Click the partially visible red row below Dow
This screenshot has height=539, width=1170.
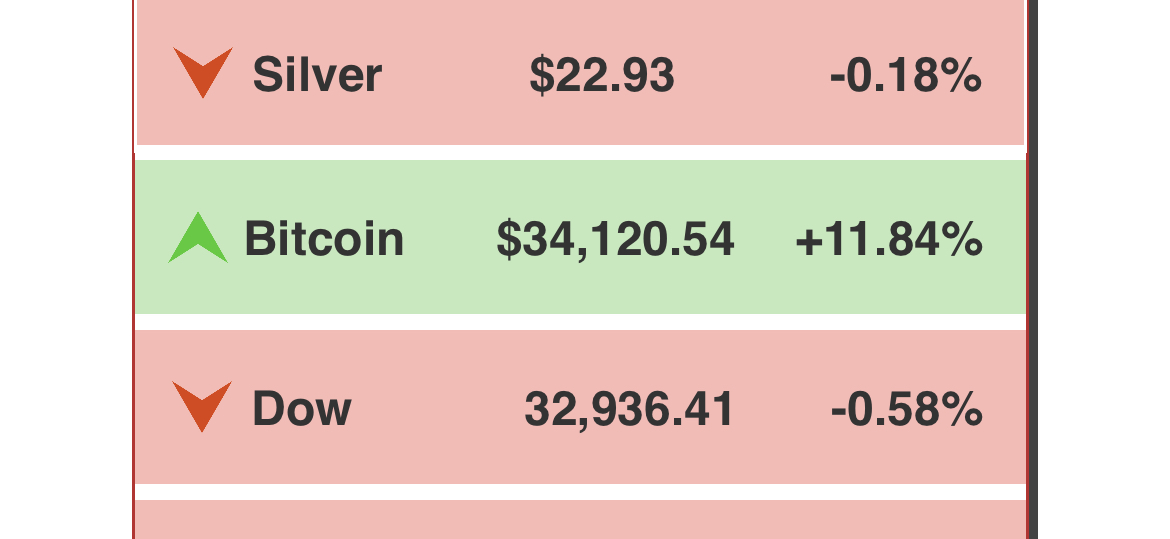(x=581, y=520)
